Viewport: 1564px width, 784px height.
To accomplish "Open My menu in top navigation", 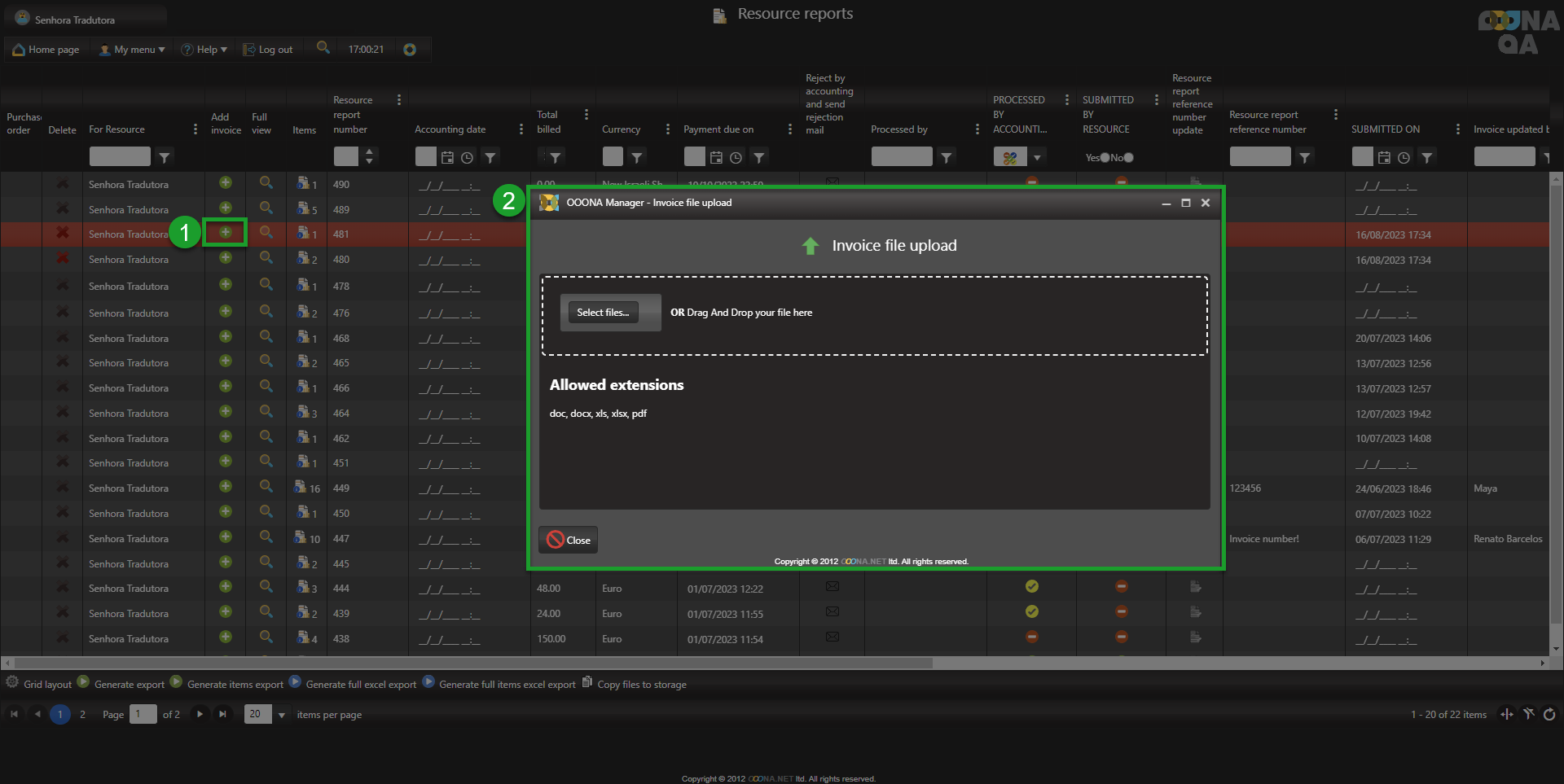I will click(132, 50).
